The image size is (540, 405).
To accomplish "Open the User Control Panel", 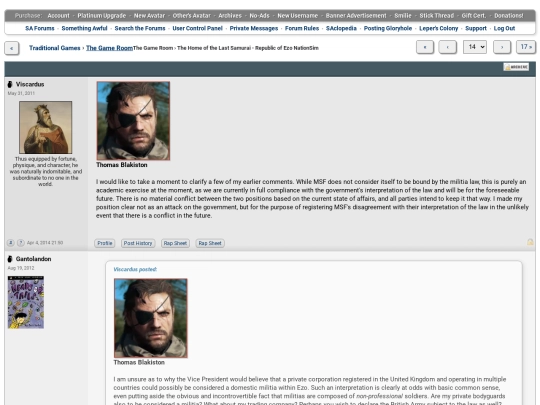I will (197, 28).
